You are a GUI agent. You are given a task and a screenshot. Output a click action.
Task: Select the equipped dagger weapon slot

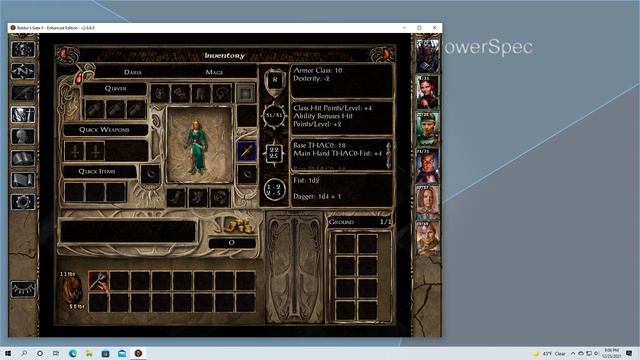pos(247,151)
